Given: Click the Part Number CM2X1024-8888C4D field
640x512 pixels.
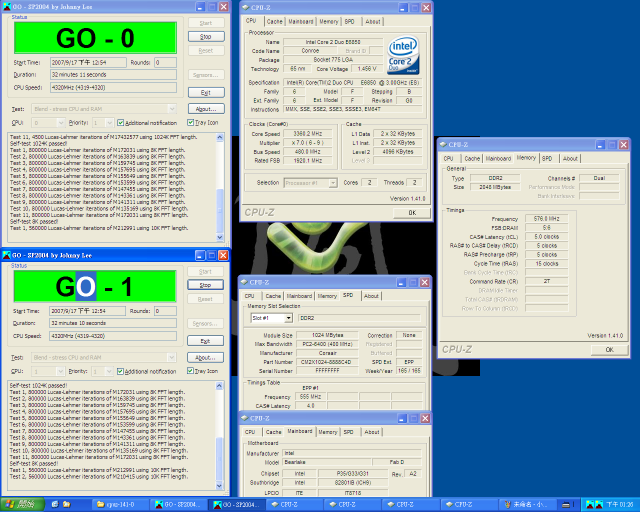Looking at the screenshot, I should click(x=327, y=362).
